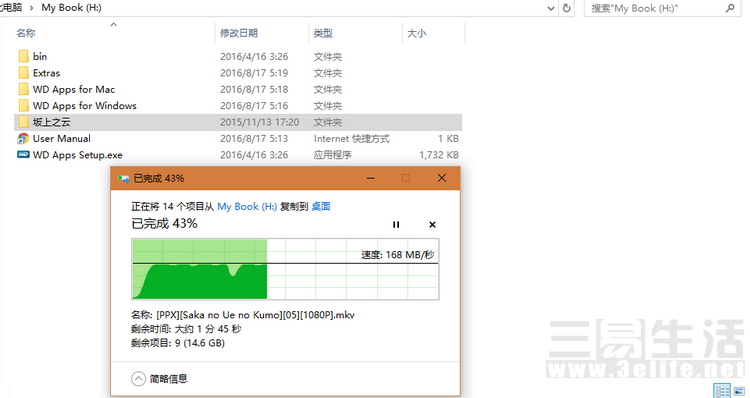Close the copy progress dialog window

coord(441,178)
